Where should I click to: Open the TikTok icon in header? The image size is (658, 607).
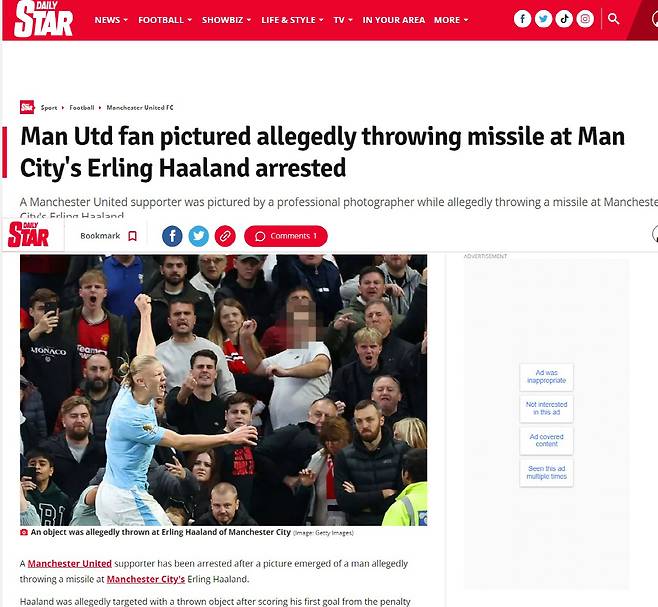(564, 19)
